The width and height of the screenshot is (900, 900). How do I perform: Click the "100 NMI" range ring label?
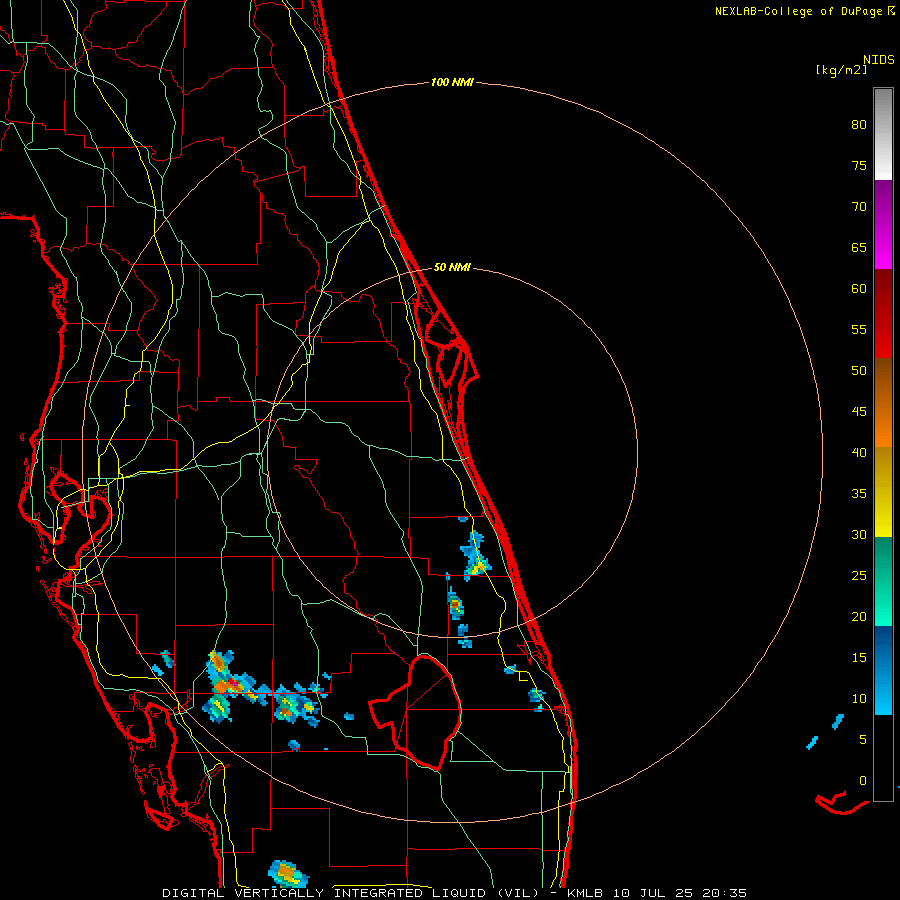pyautogui.click(x=452, y=83)
